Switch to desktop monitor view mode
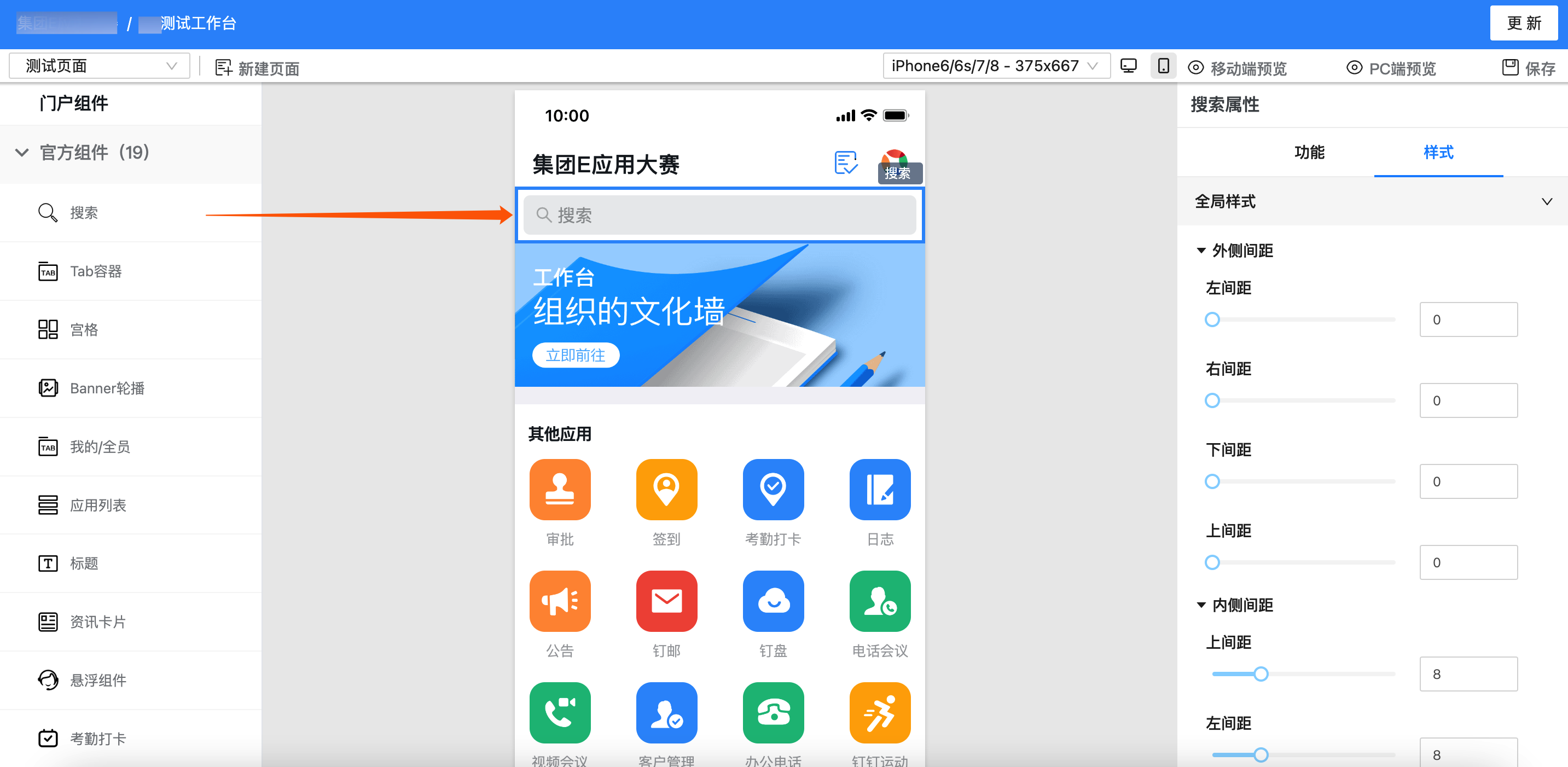This screenshot has height=767, width=1568. point(1128,66)
